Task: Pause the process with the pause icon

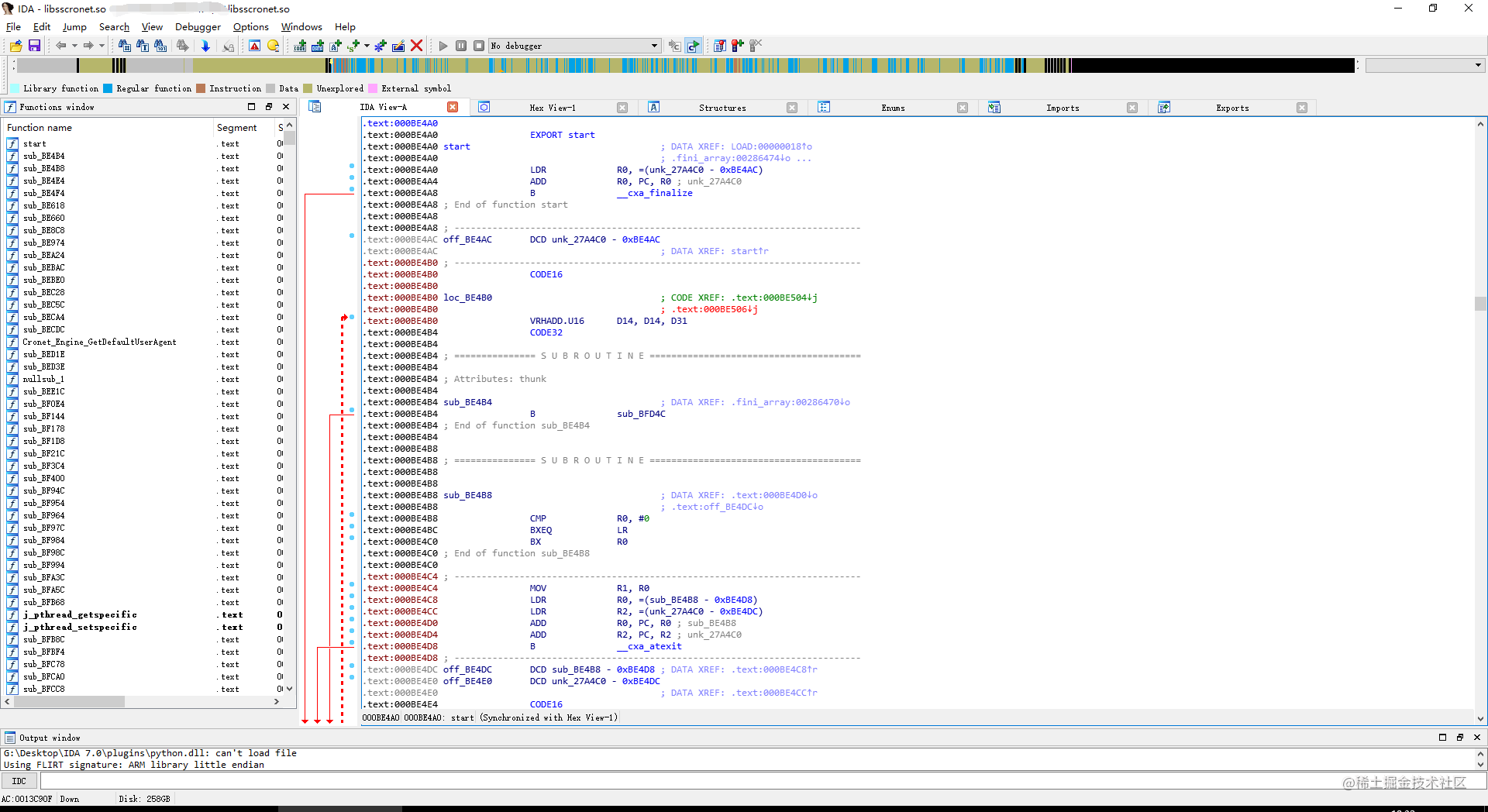Action: point(461,46)
